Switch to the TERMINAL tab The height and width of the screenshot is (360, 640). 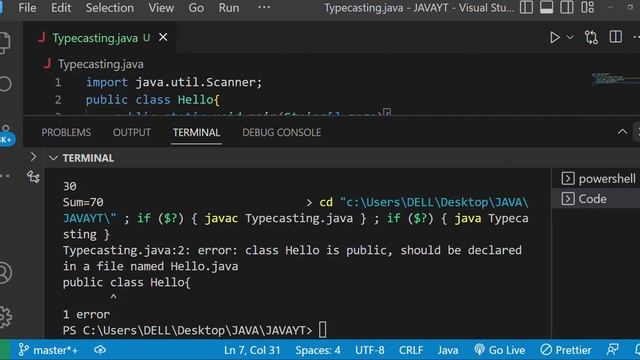point(196,133)
